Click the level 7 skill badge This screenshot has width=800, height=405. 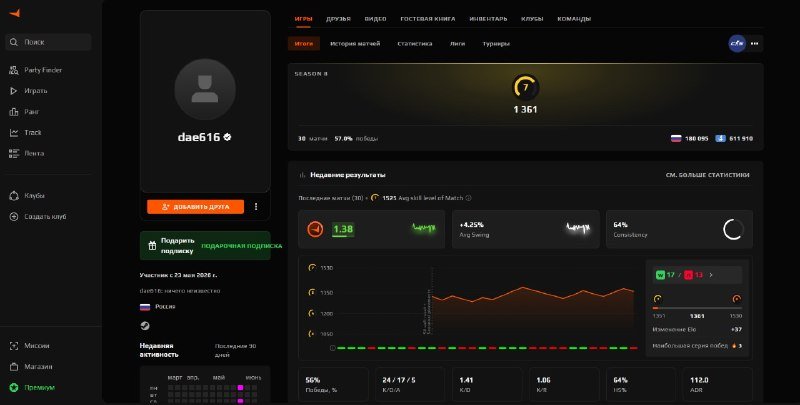[525, 87]
